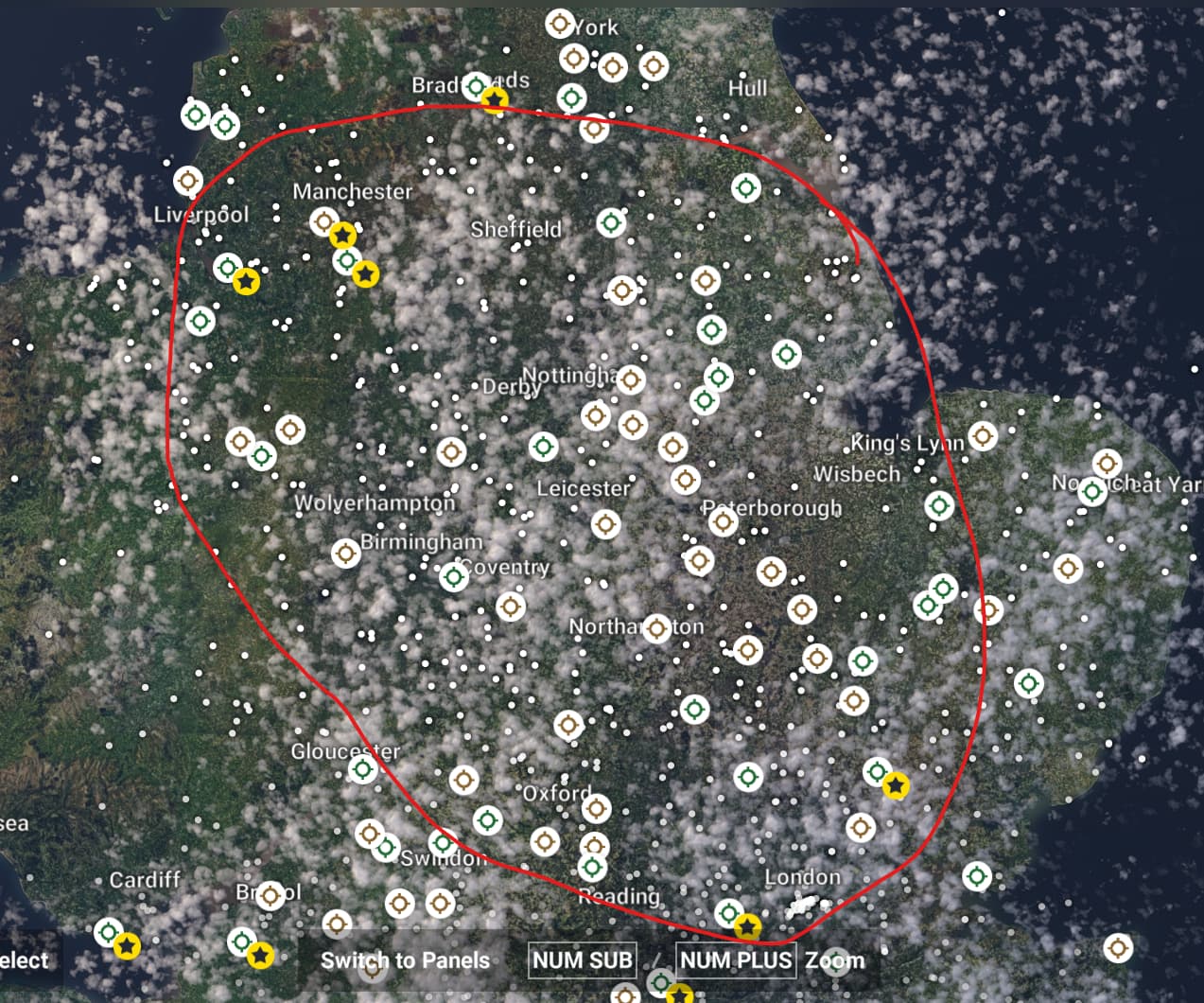Screen dimensions: 1204x1003
Task: Select brown airport icon over sea at bottom-right
Action: pos(1118,947)
